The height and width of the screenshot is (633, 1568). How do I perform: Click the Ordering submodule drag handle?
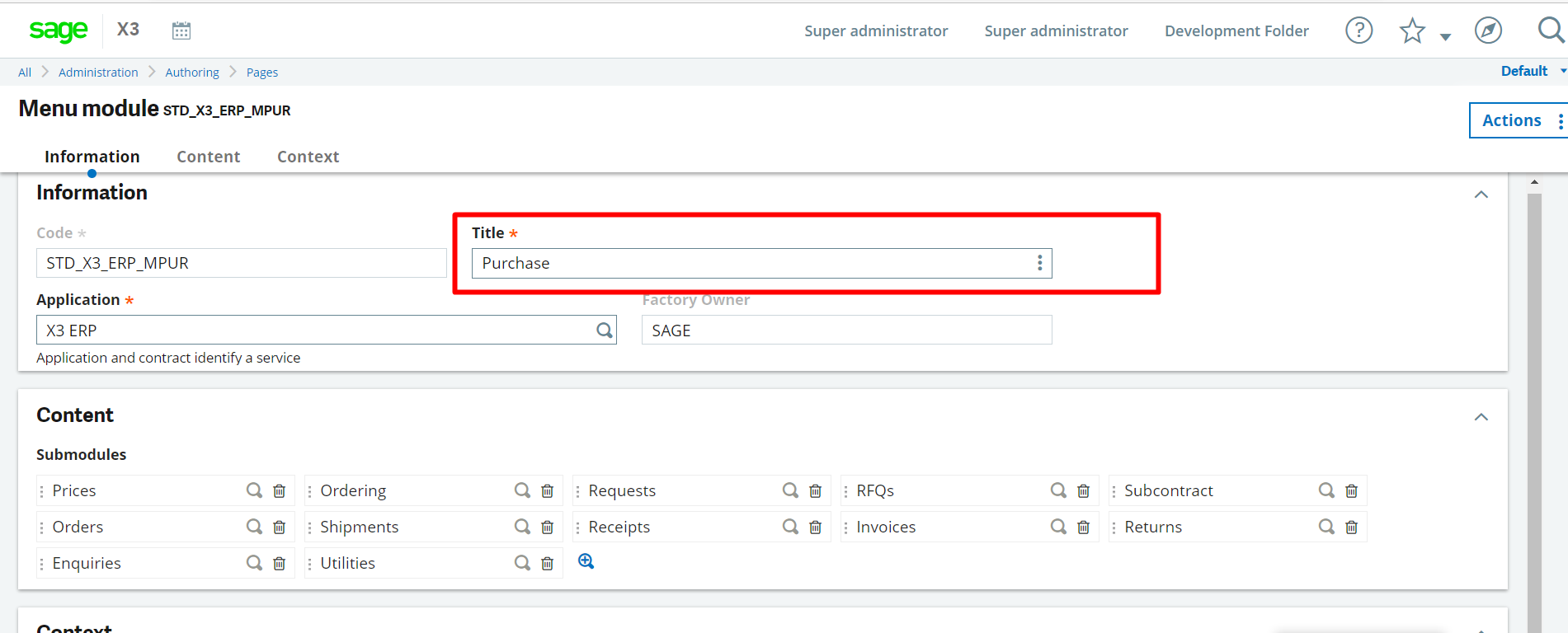[309, 491]
